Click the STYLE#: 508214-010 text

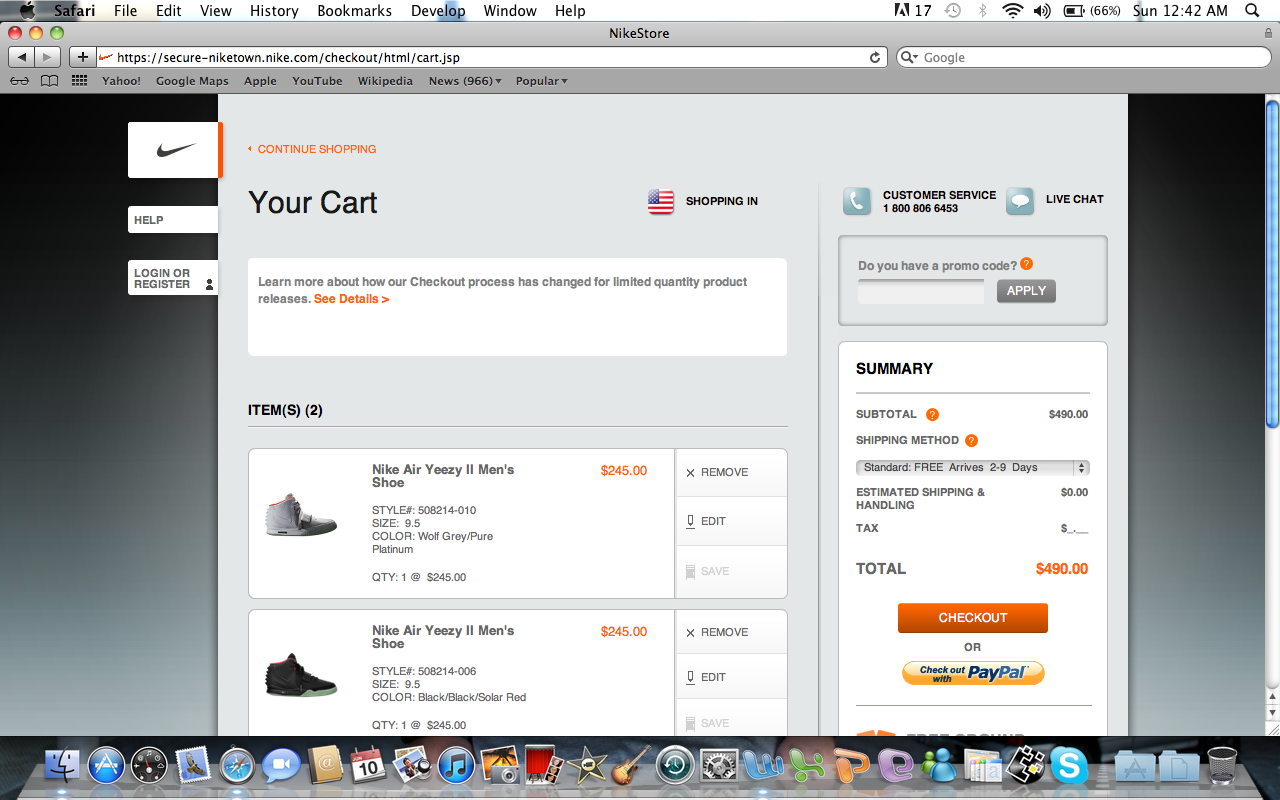point(424,510)
